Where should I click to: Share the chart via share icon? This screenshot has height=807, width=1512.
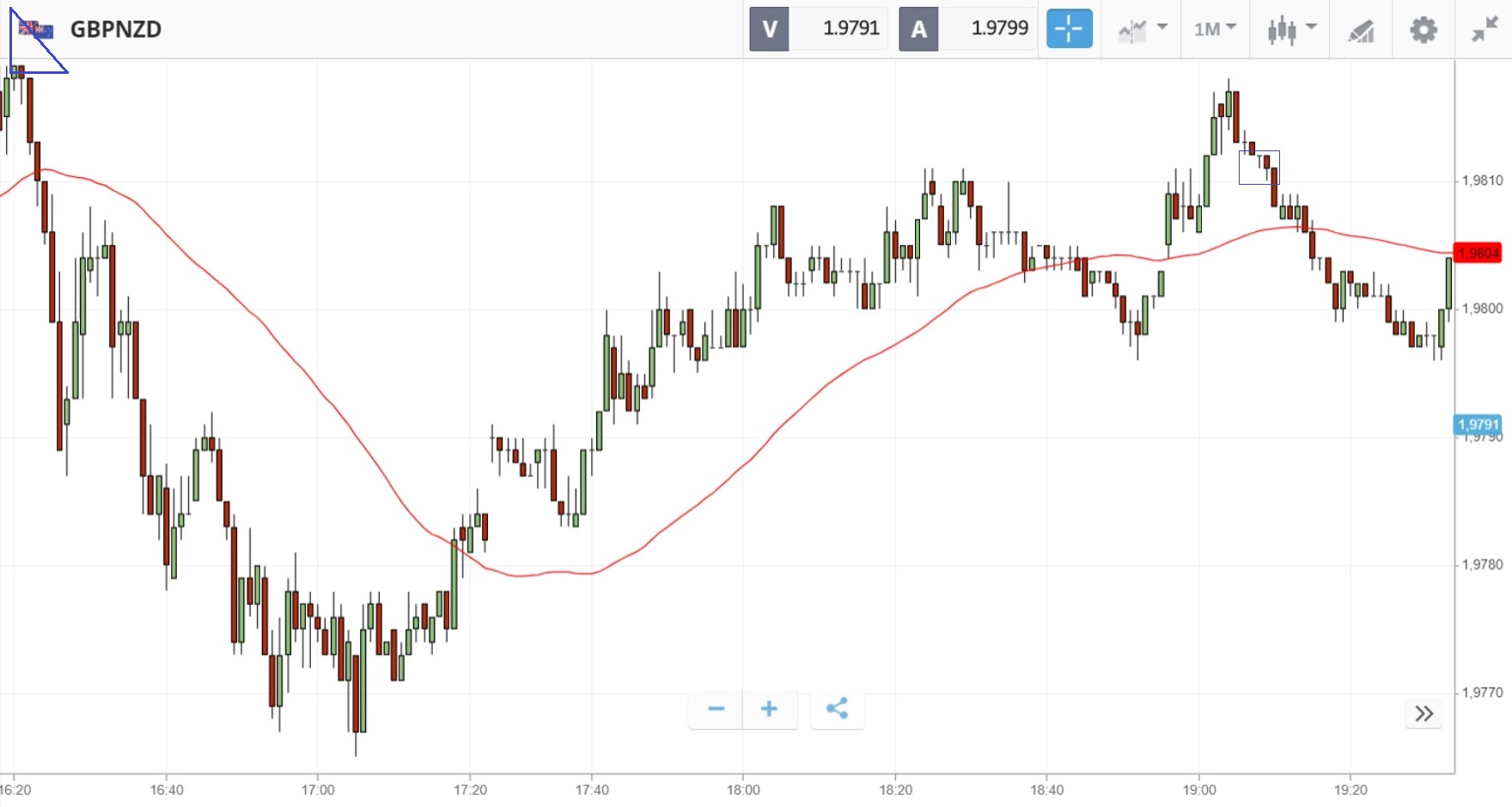pyautogui.click(x=837, y=709)
